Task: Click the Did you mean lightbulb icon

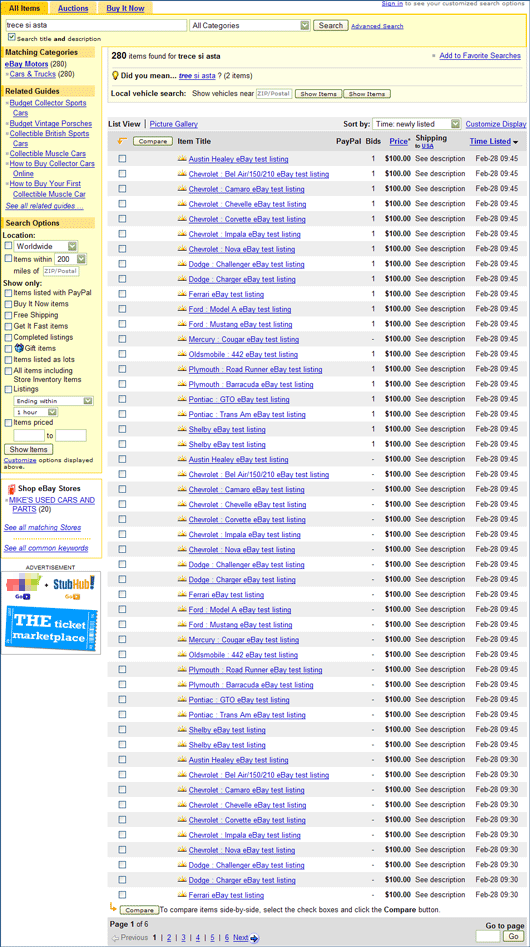Action: pos(115,75)
